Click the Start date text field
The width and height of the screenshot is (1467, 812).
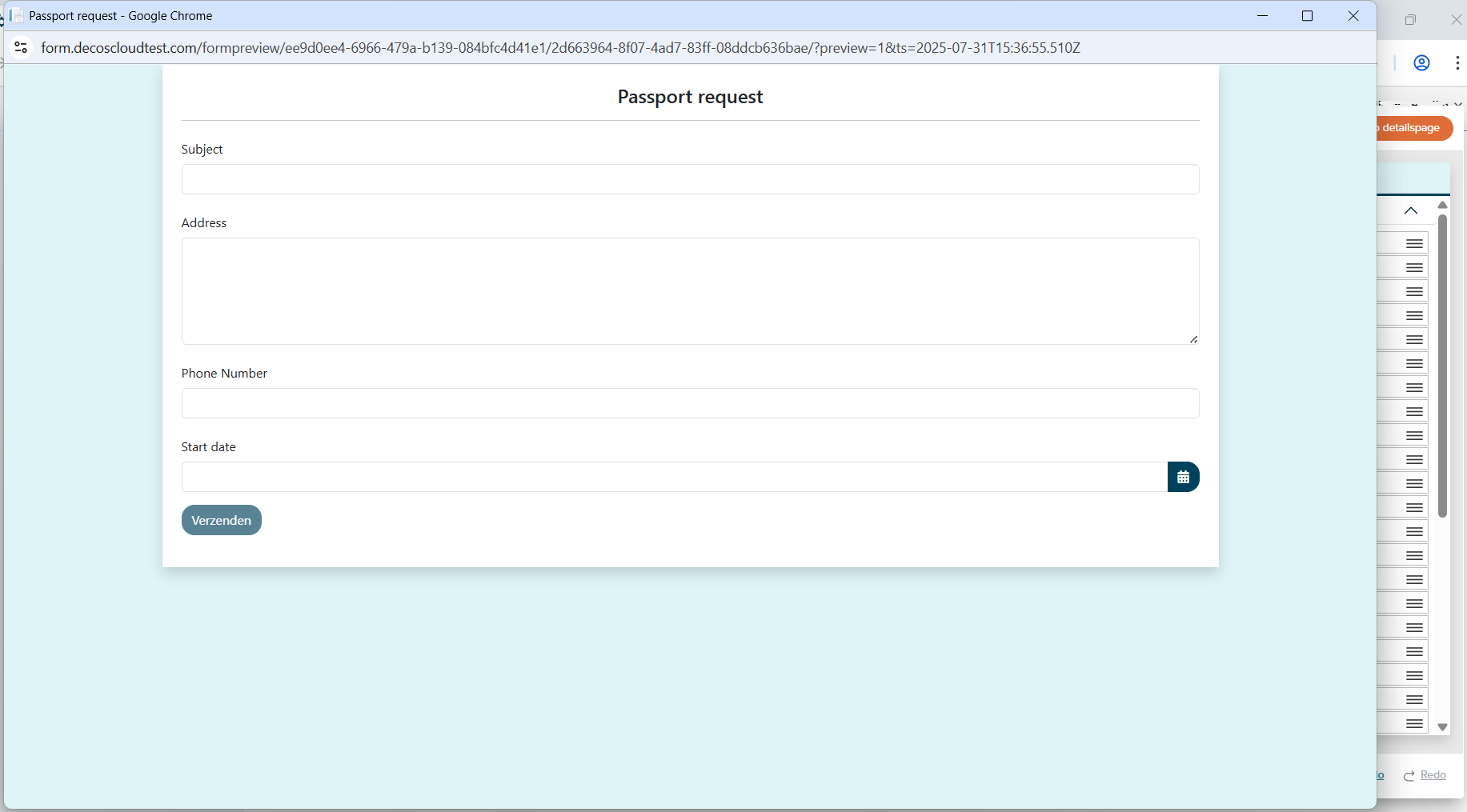click(x=675, y=477)
